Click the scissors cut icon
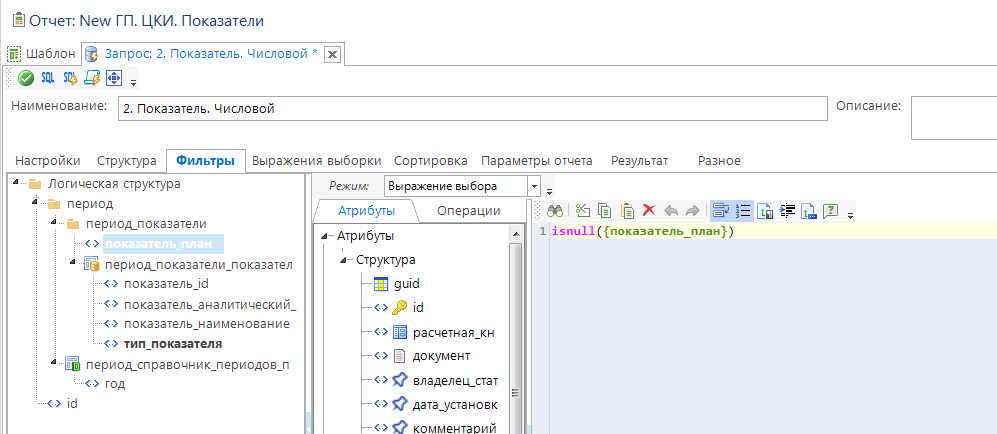 [583, 211]
